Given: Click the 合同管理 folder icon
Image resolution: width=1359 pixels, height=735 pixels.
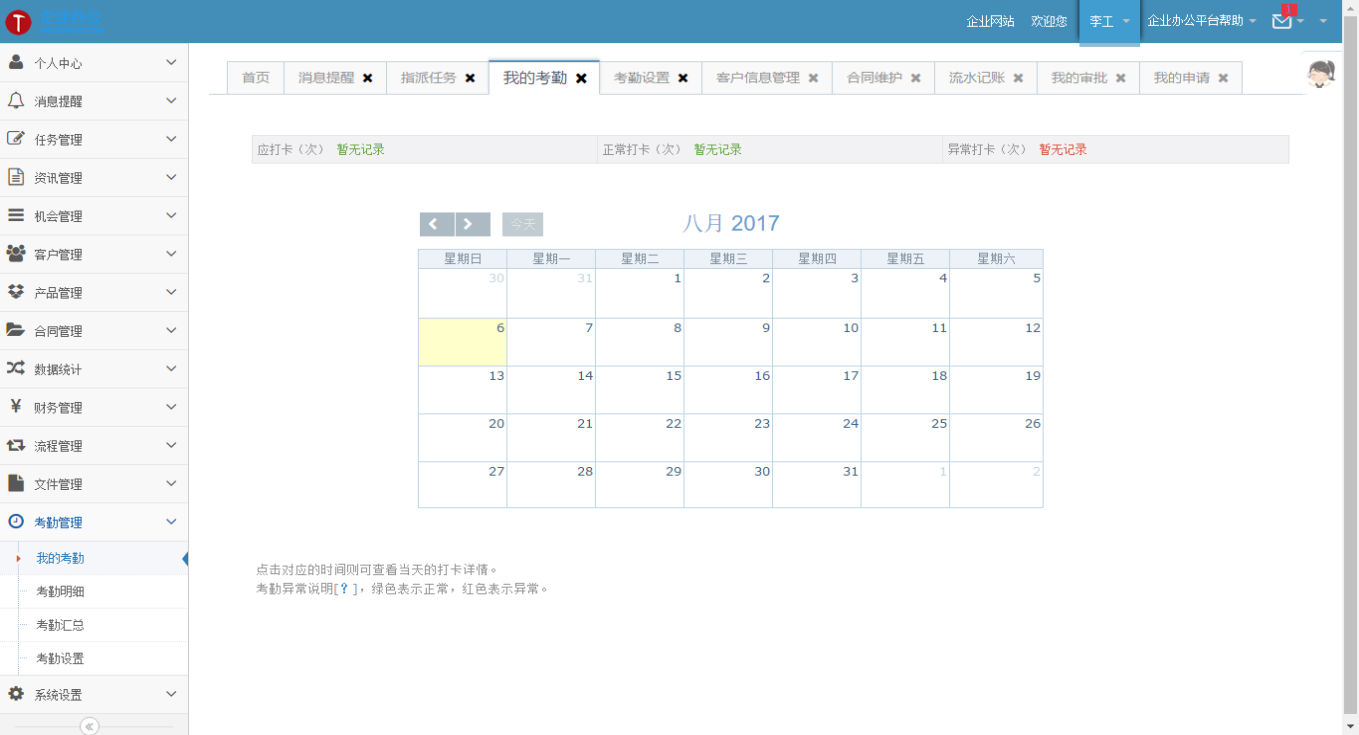Looking at the screenshot, I should tap(16, 330).
